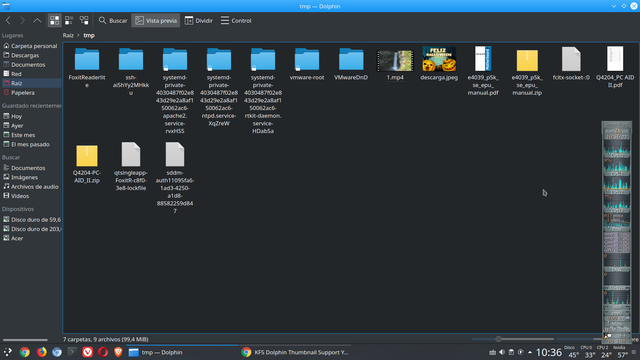The image size is (640, 360).
Task: Launch Vivaldi from the taskbar
Action: click(87, 352)
